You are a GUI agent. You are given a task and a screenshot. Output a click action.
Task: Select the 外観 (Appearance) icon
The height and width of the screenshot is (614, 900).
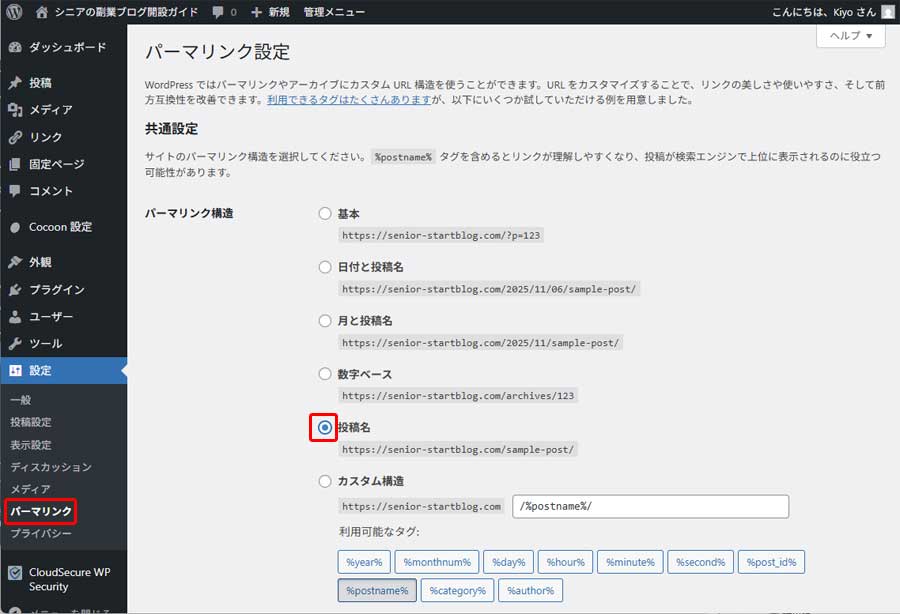pos(16,263)
